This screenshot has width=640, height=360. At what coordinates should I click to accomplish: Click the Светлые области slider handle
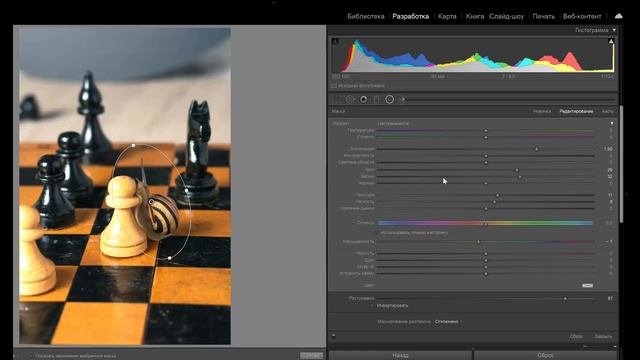coord(486,162)
